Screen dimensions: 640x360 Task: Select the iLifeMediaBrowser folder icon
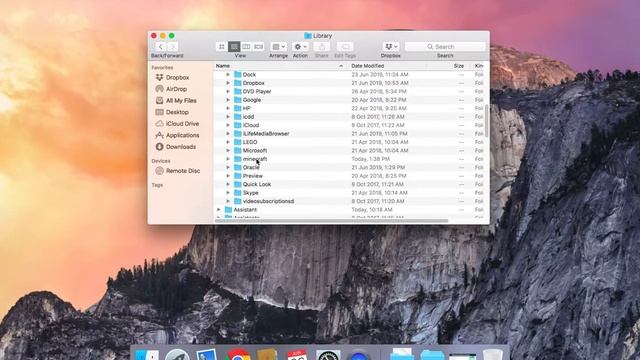coord(238,133)
